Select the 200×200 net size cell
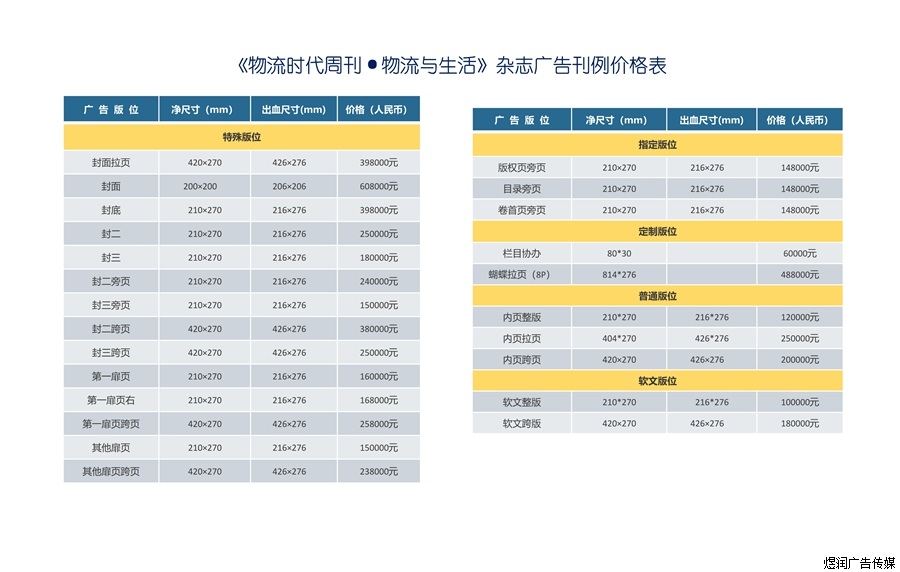900x572 pixels. tap(200, 186)
